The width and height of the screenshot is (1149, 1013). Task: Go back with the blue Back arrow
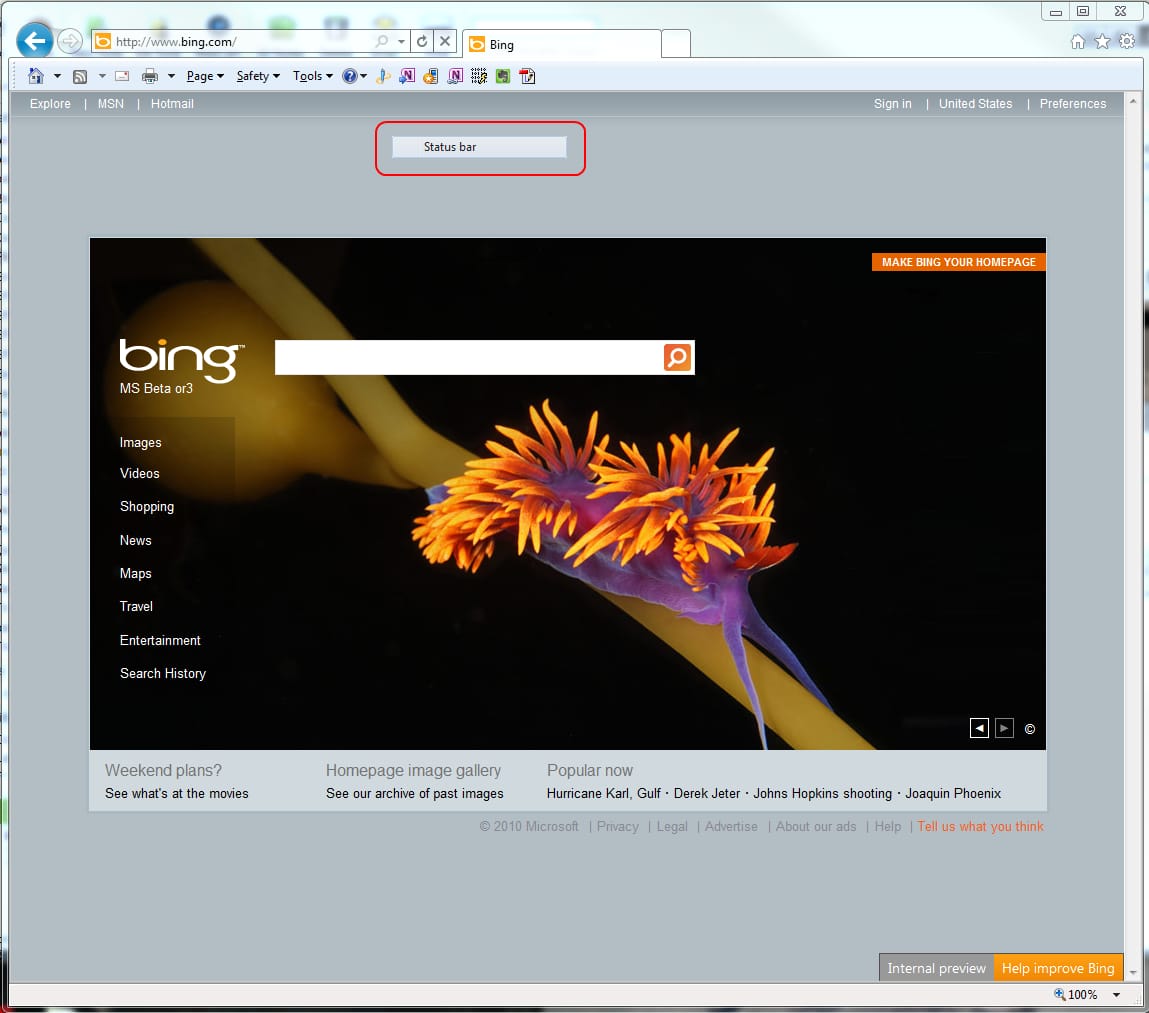[x=34, y=40]
